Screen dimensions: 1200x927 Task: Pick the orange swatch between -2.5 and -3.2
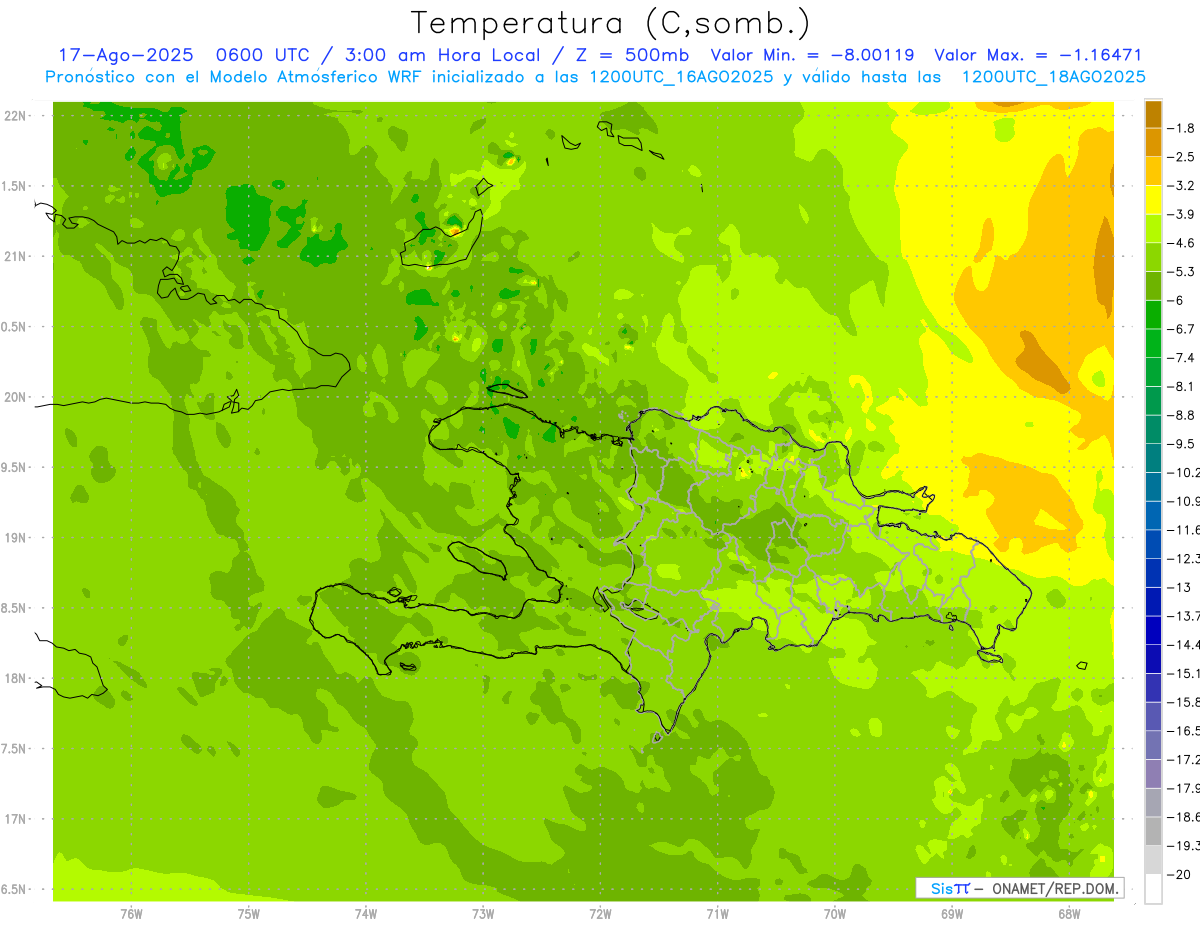[x=1153, y=171]
